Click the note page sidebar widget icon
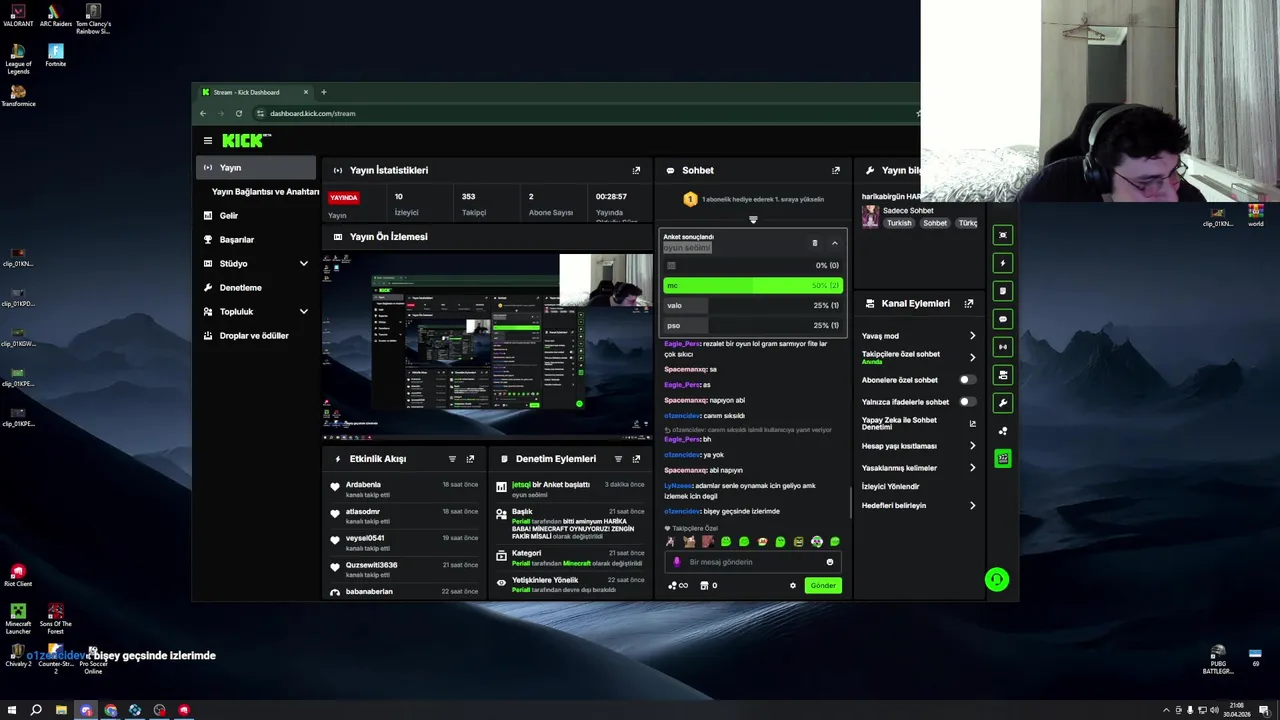 pos(1003,291)
